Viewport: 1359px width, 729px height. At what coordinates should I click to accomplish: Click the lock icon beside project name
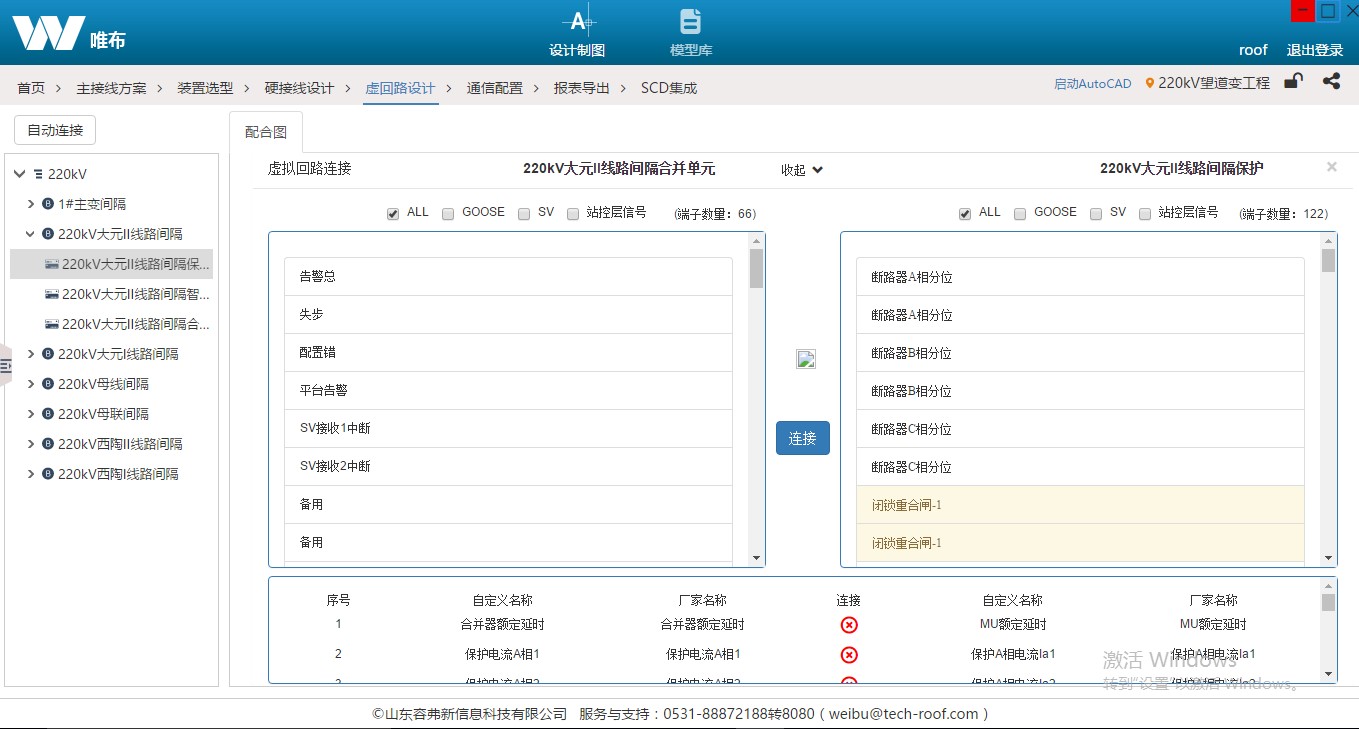[x=1293, y=82]
